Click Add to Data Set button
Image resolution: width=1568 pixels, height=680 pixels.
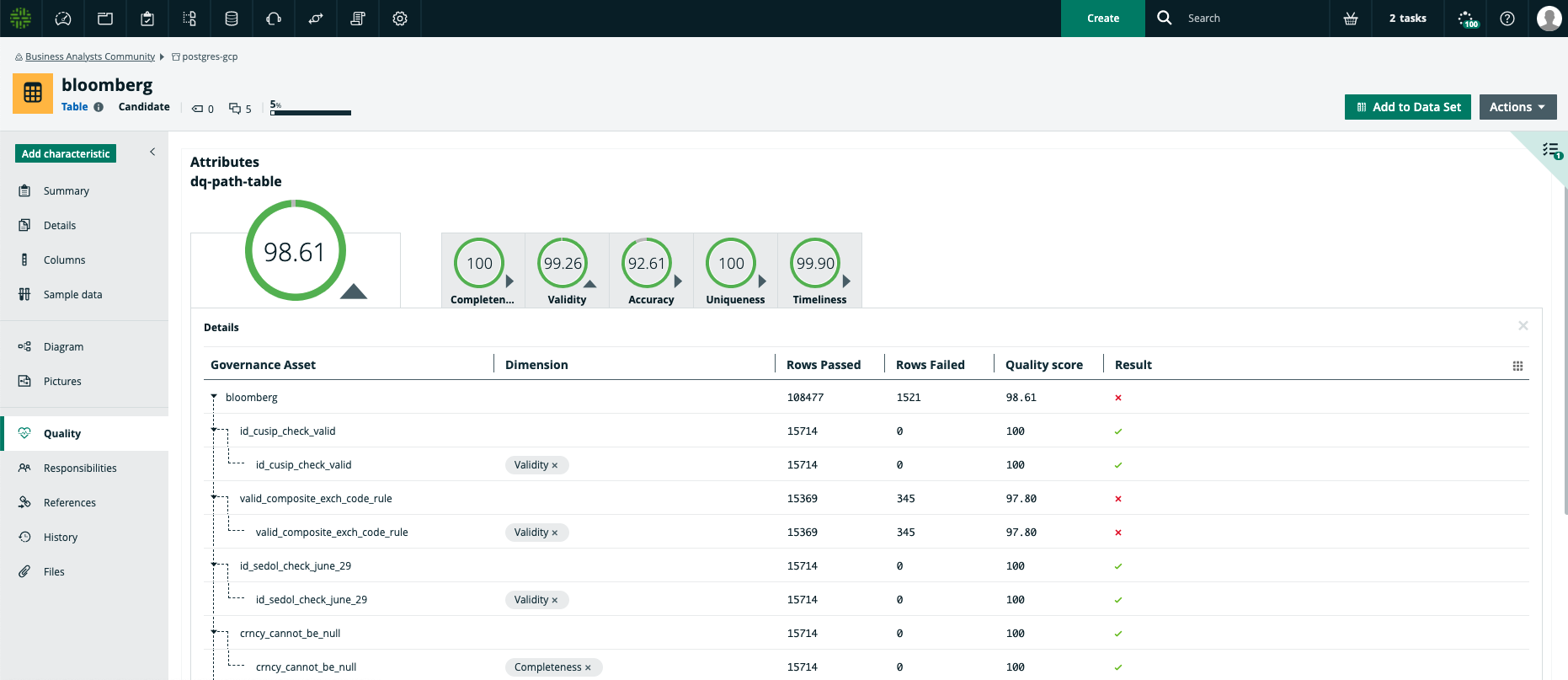pyautogui.click(x=1408, y=107)
